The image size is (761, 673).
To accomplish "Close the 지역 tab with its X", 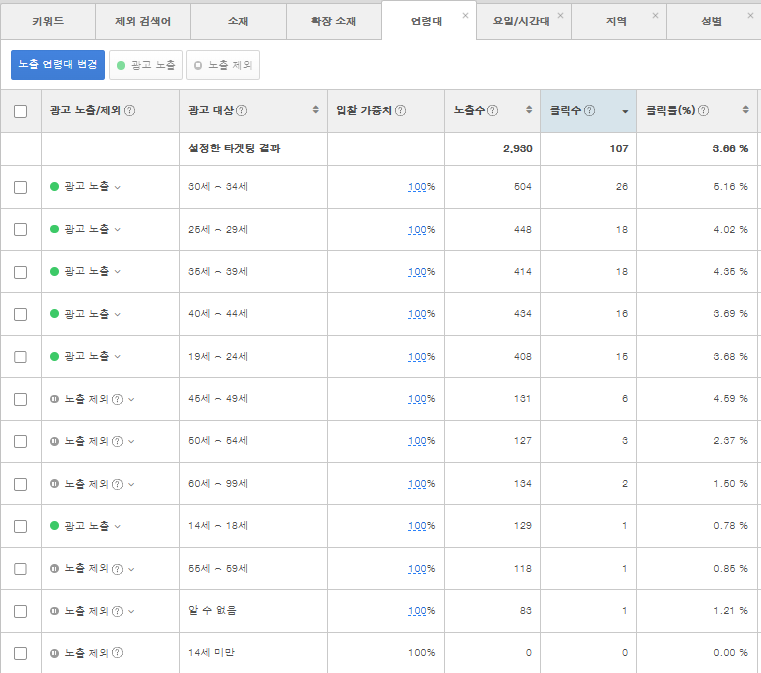I will pos(655,16).
